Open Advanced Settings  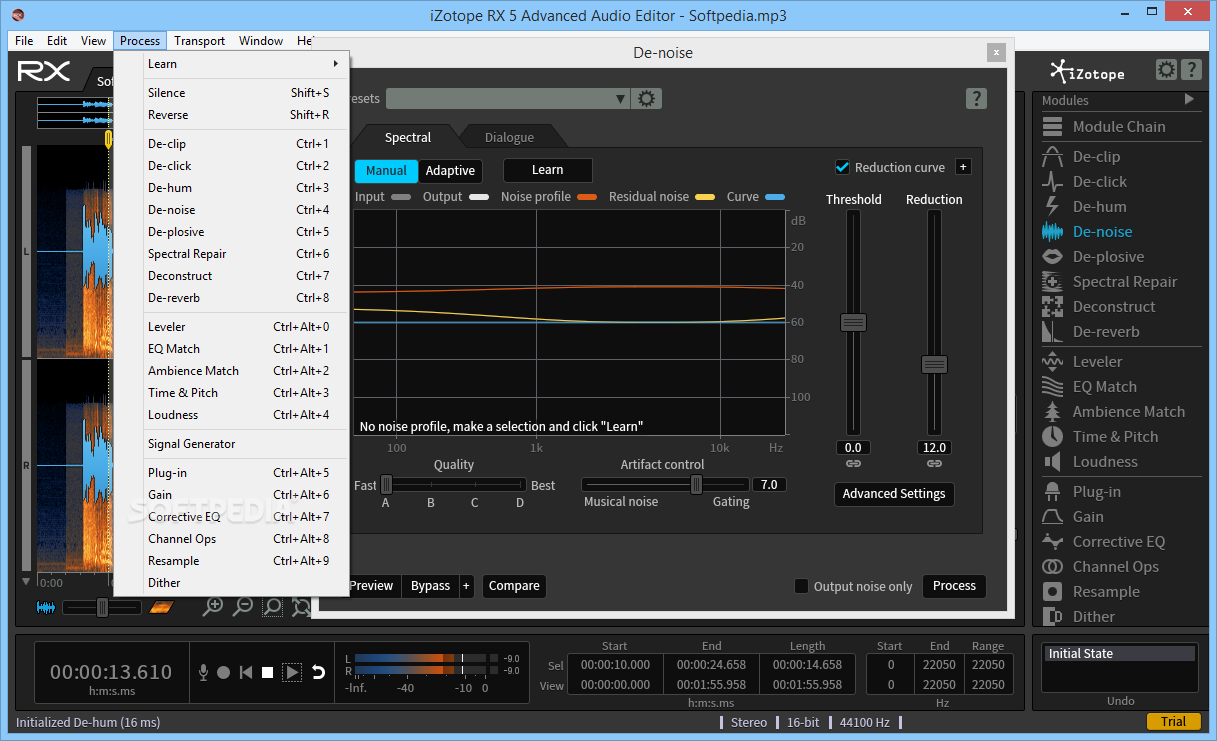click(x=894, y=494)
